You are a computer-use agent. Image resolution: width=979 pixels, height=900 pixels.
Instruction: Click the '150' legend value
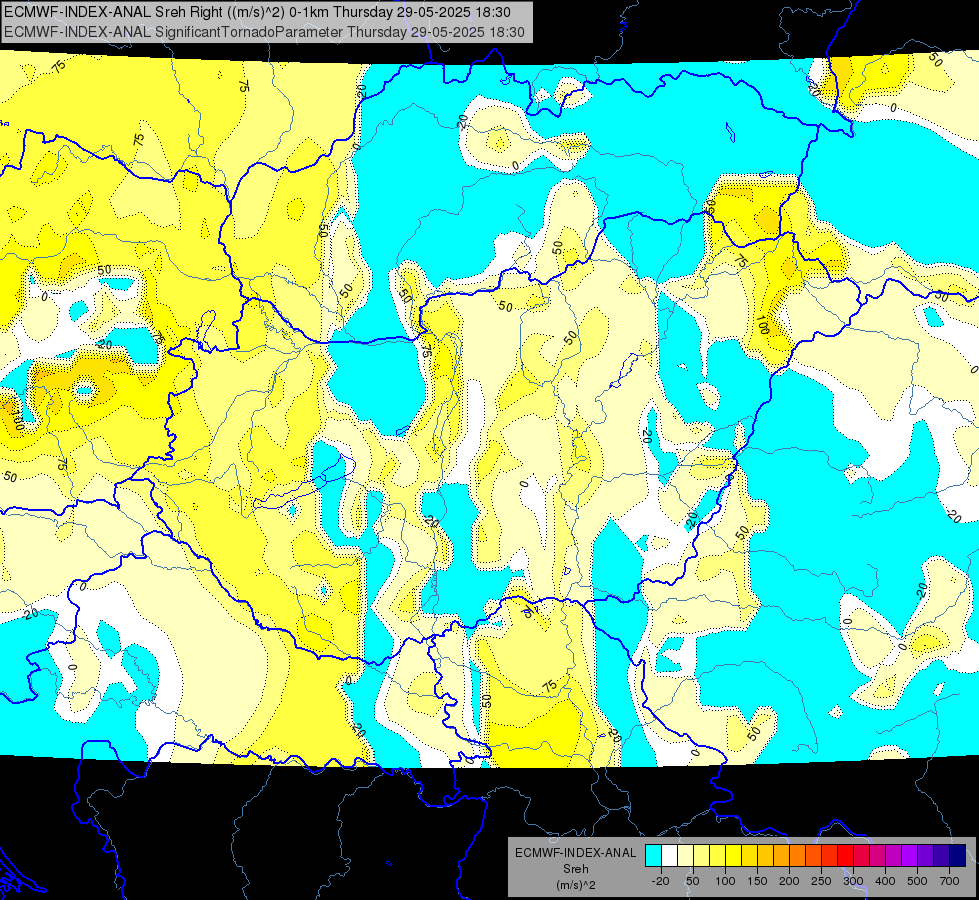point(757,881)
